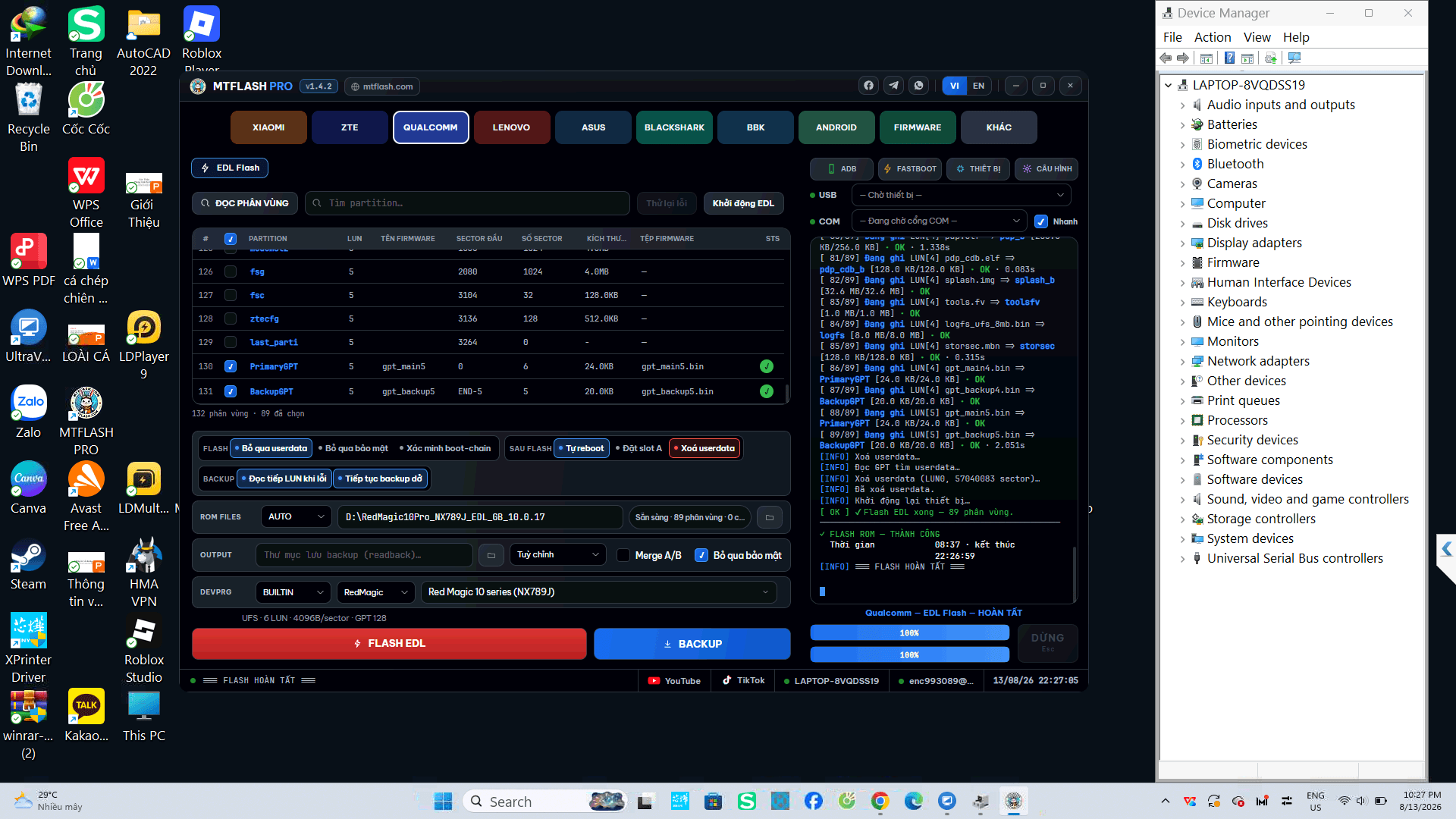Screen dimensions: 1456x819
Task: Open the Action menu in Device Manager
Action: [1213, 37]
